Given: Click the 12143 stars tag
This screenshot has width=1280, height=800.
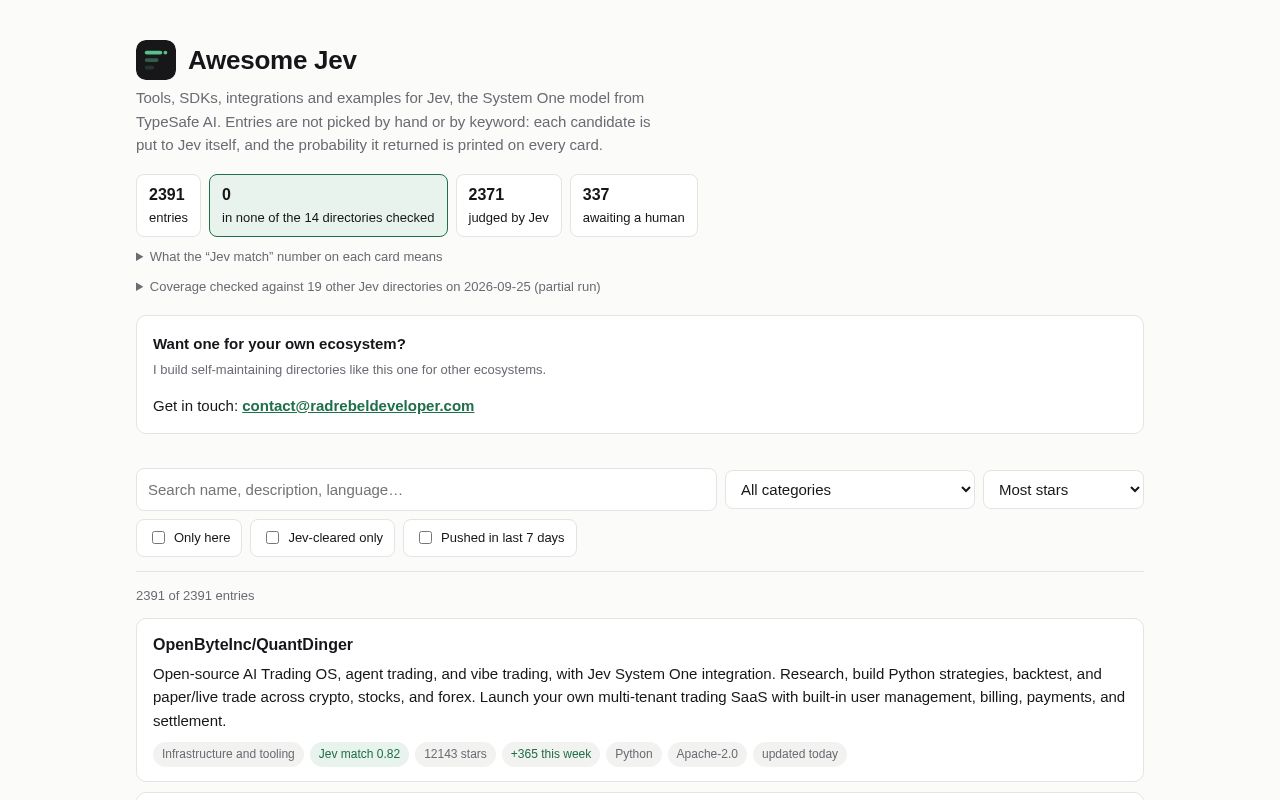Looking at the screenshot, I should coord(455,754).
